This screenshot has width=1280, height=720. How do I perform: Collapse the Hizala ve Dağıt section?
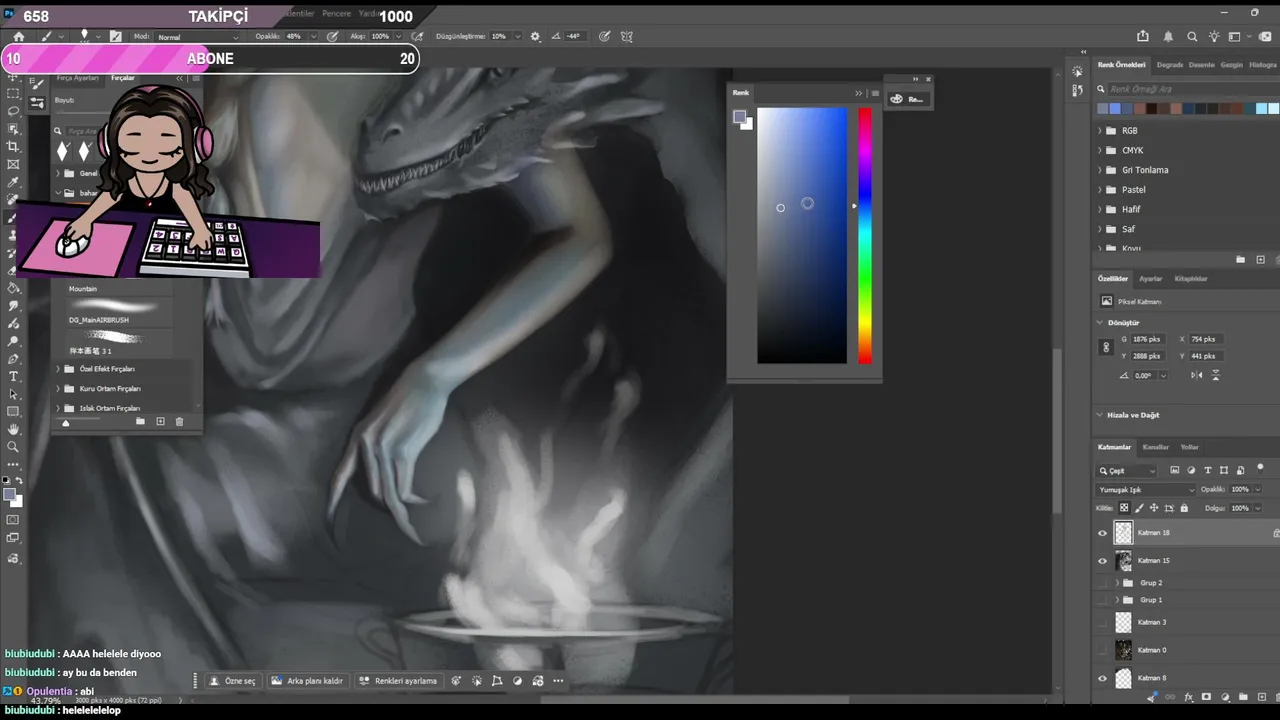[1101, 415]
